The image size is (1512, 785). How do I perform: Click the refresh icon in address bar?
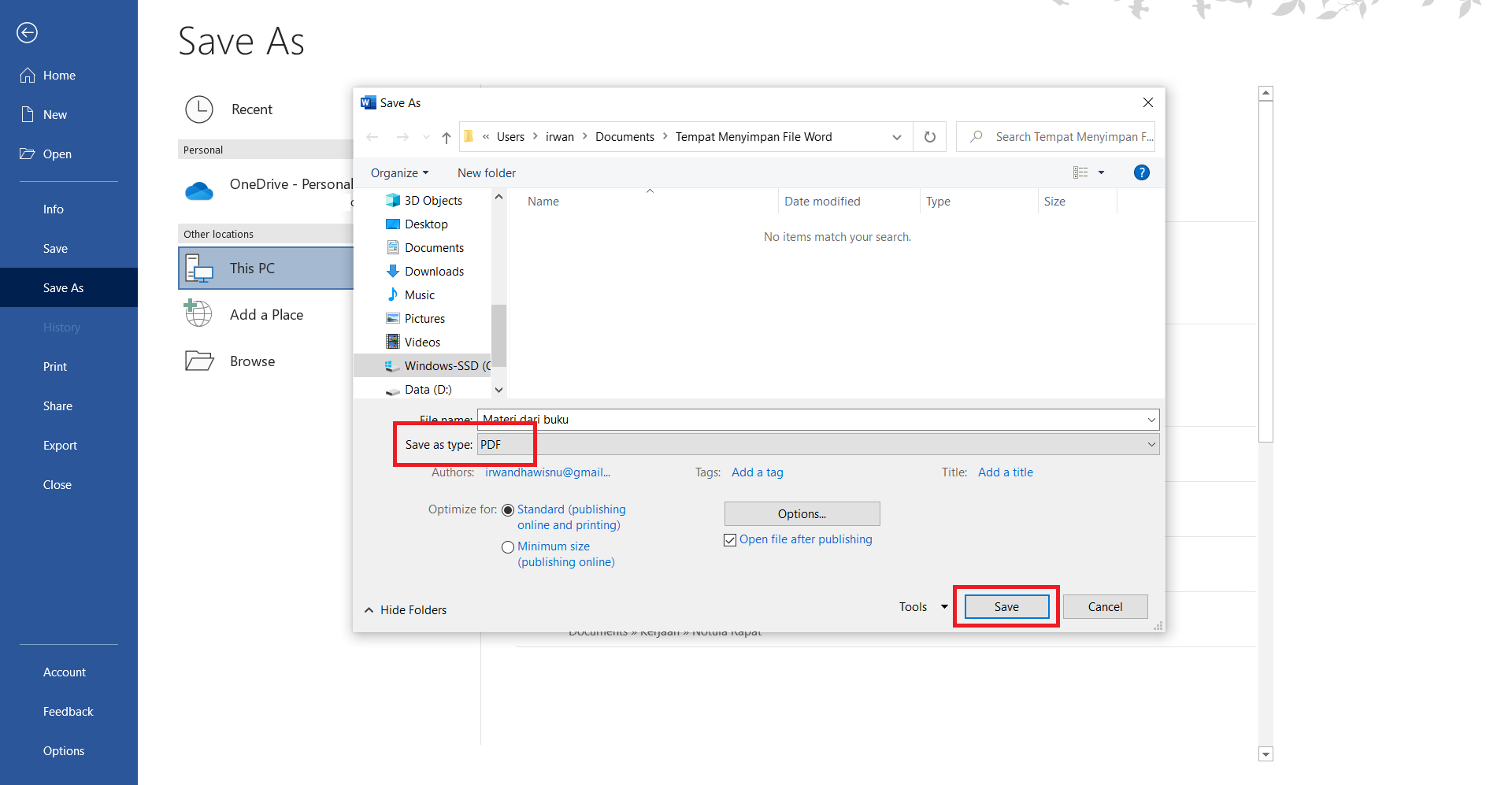(929, 137)
